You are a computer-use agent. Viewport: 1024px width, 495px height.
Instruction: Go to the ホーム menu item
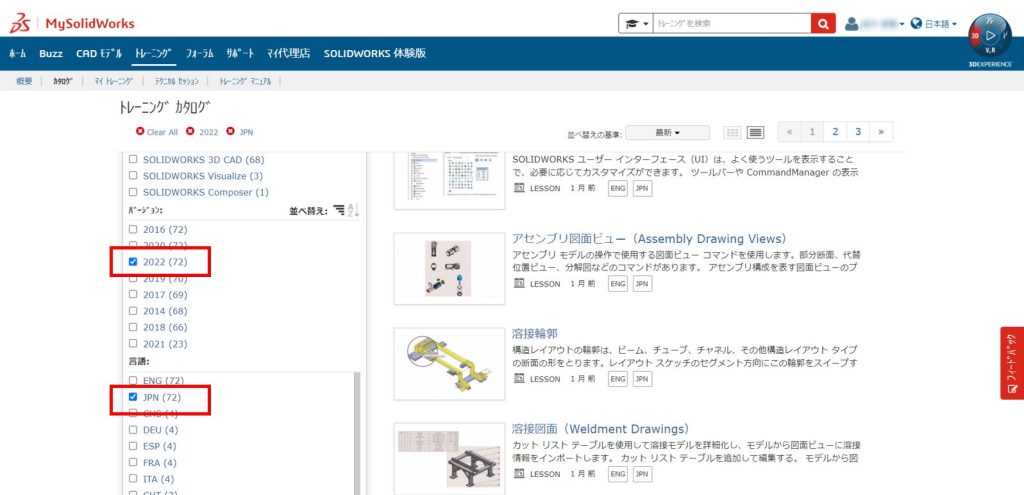pyautogui.click(x=18, y=54)
